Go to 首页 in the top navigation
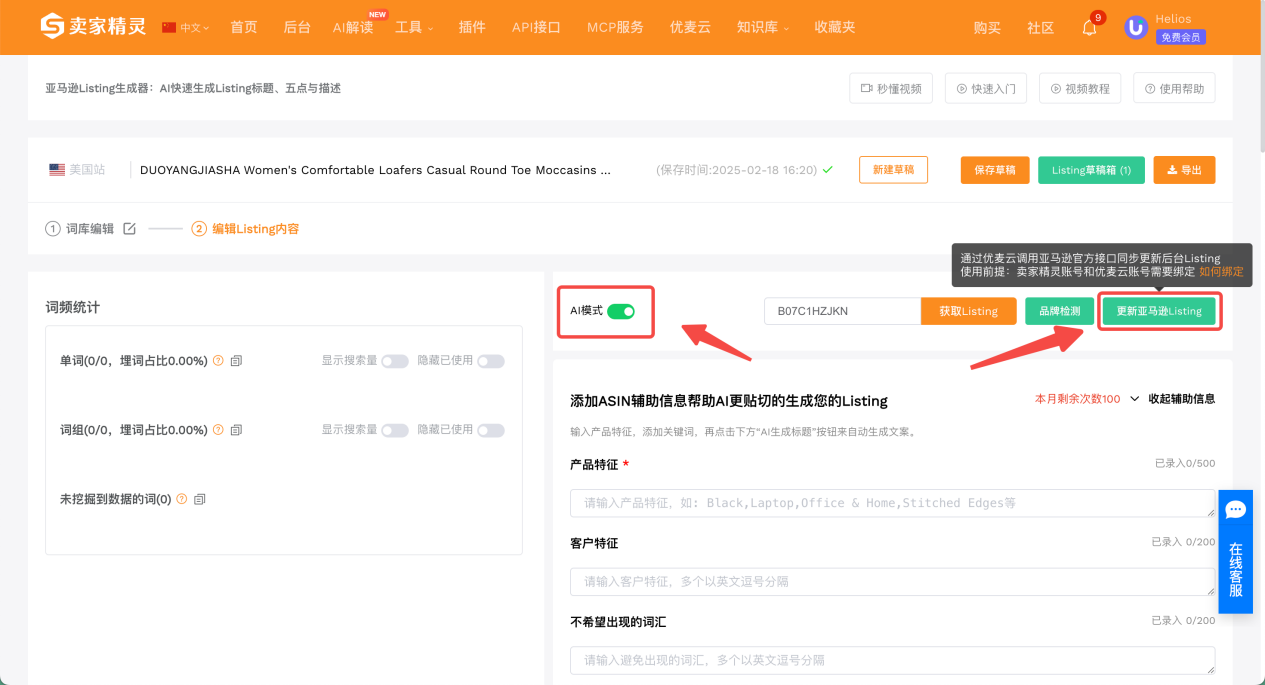1265x685 pixels. [244, 28]
